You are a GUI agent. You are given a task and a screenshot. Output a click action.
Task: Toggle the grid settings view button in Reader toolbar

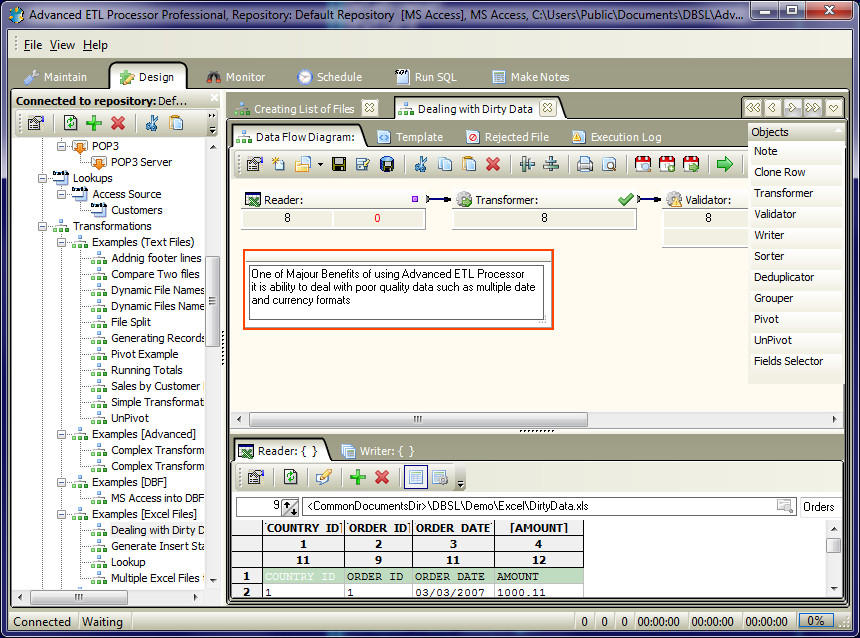440,477
